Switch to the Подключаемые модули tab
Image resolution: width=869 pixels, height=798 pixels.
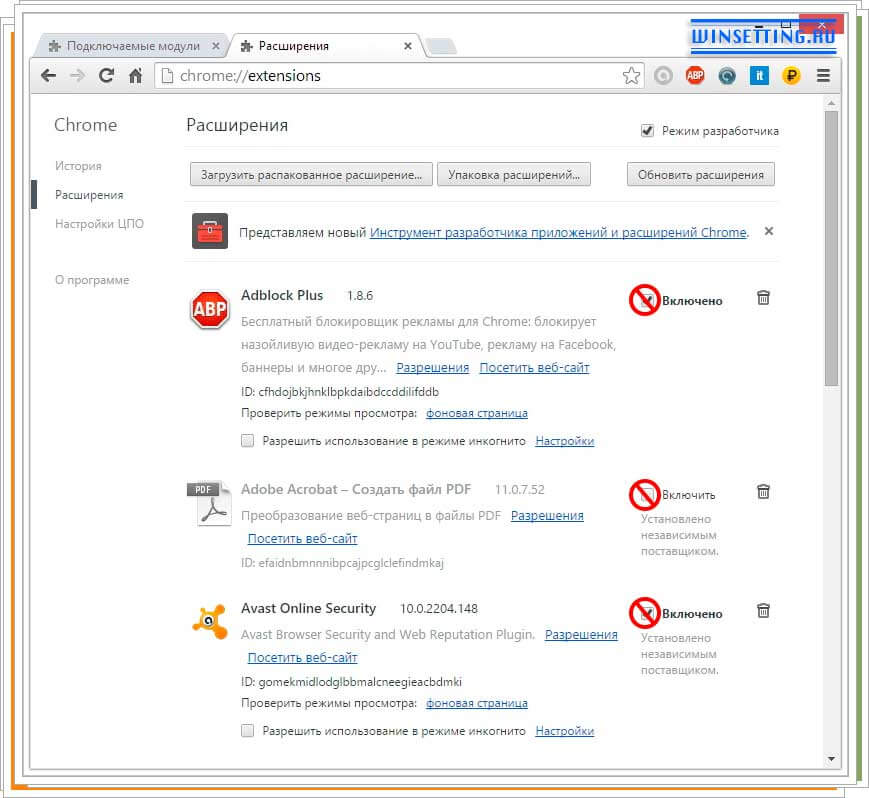130,45
